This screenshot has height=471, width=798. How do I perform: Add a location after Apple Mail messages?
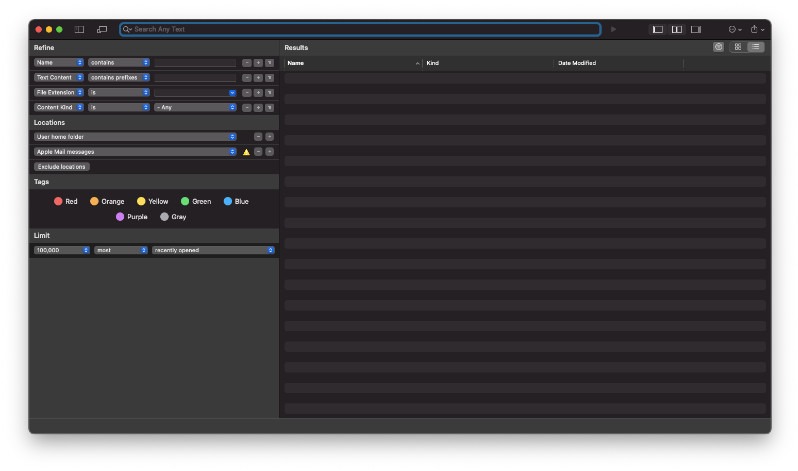270,152
